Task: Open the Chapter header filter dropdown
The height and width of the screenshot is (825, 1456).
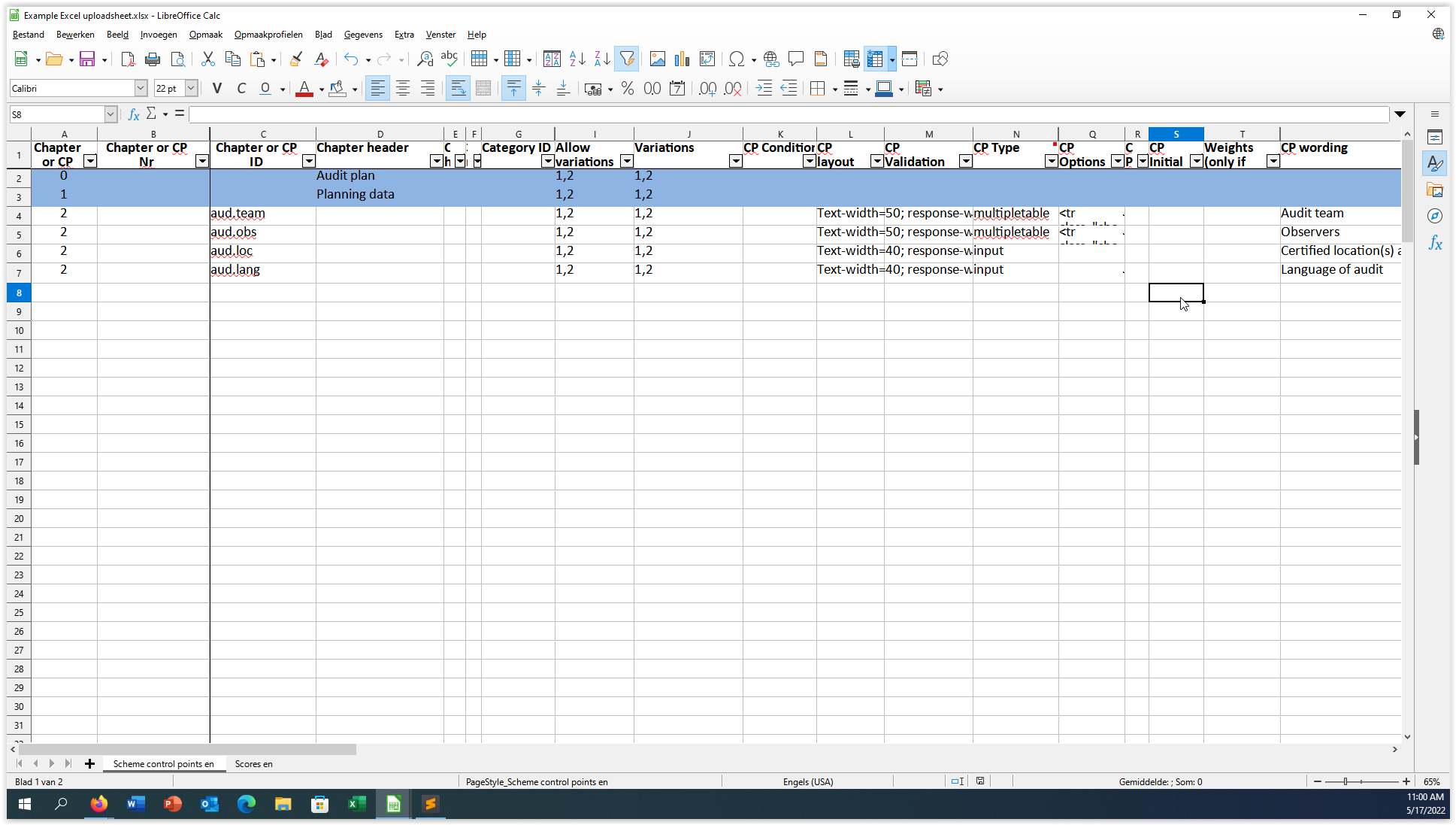Action: coord(436,162)
